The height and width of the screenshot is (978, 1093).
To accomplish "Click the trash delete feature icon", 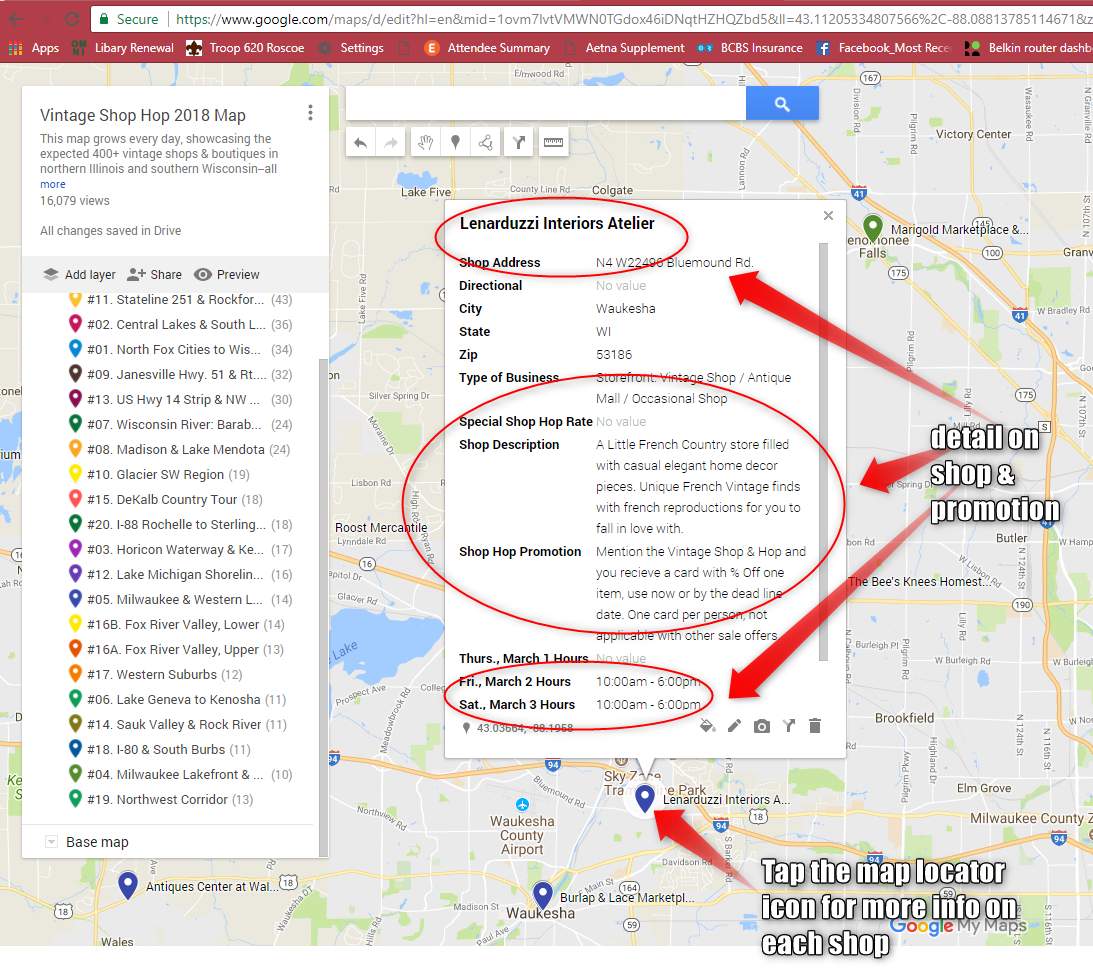I will [815, 726].
